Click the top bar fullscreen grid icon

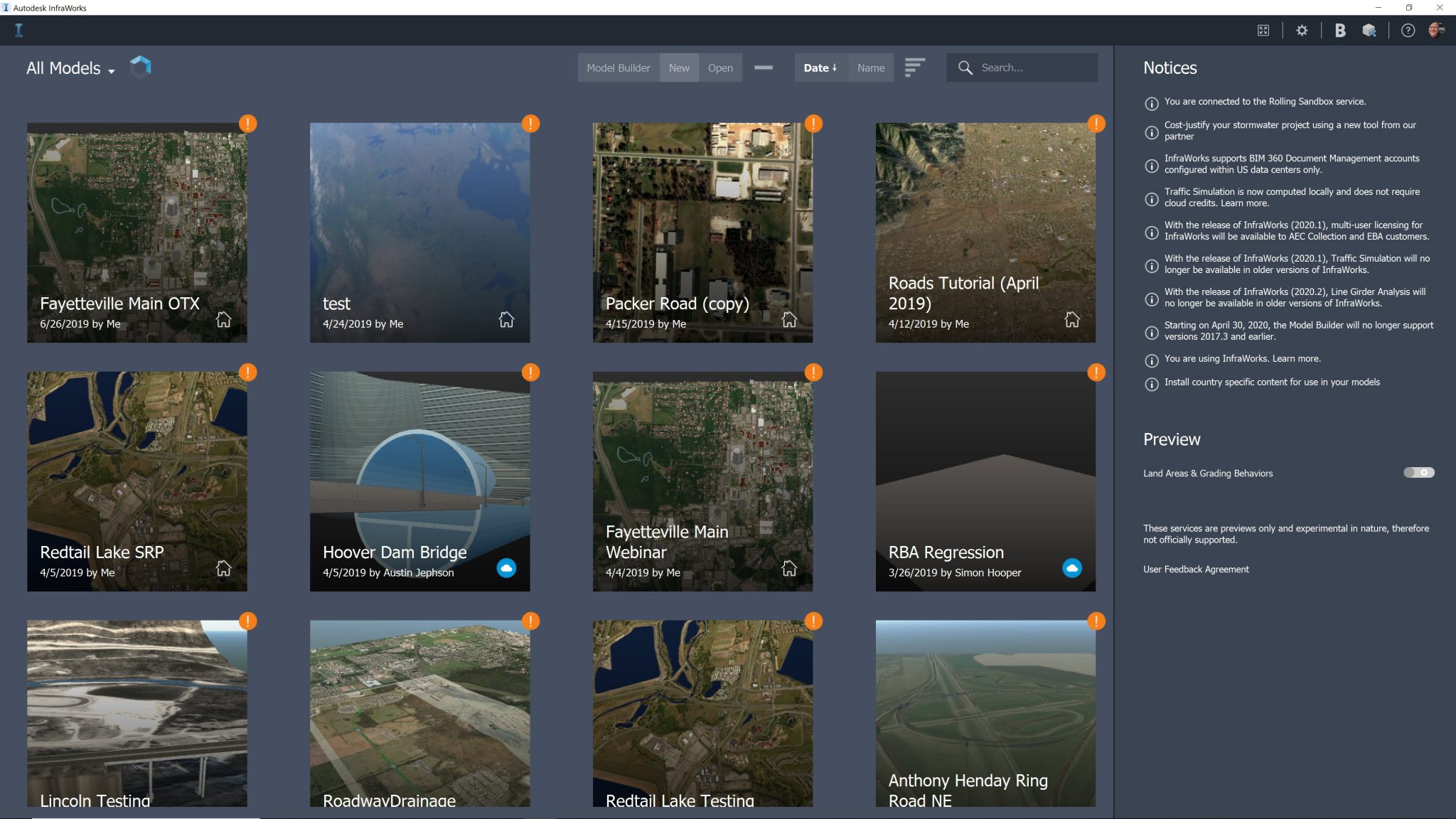point(1263,31)
